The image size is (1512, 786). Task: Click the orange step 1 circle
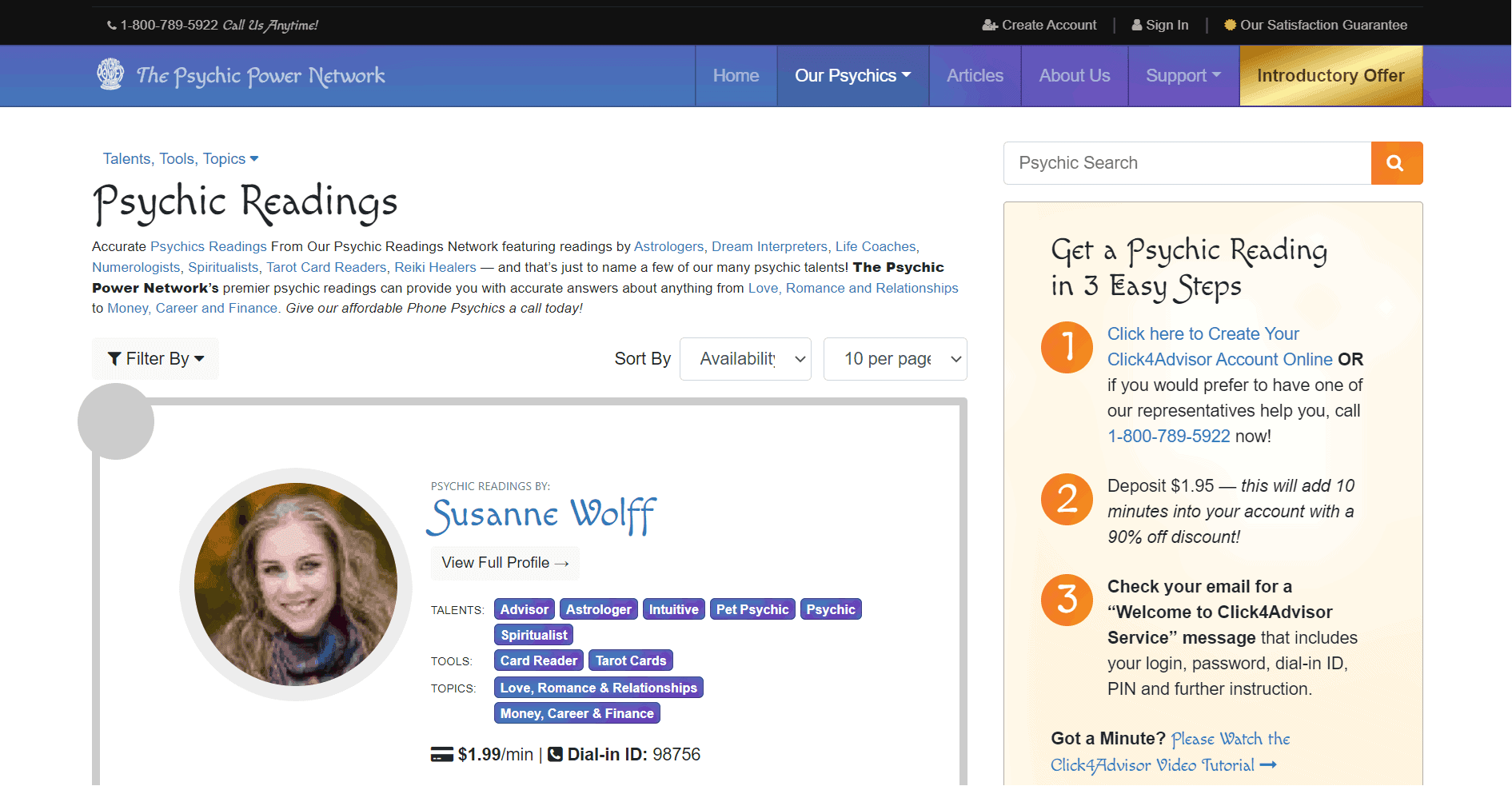tap(1067, 347)
